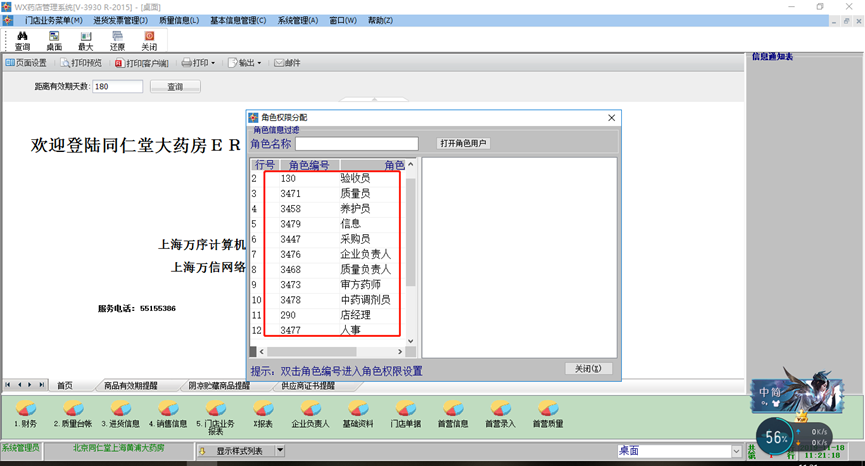Open the 首营信息 shortcut icon
Screen dimensions: 865x466
tap(453, 414)
